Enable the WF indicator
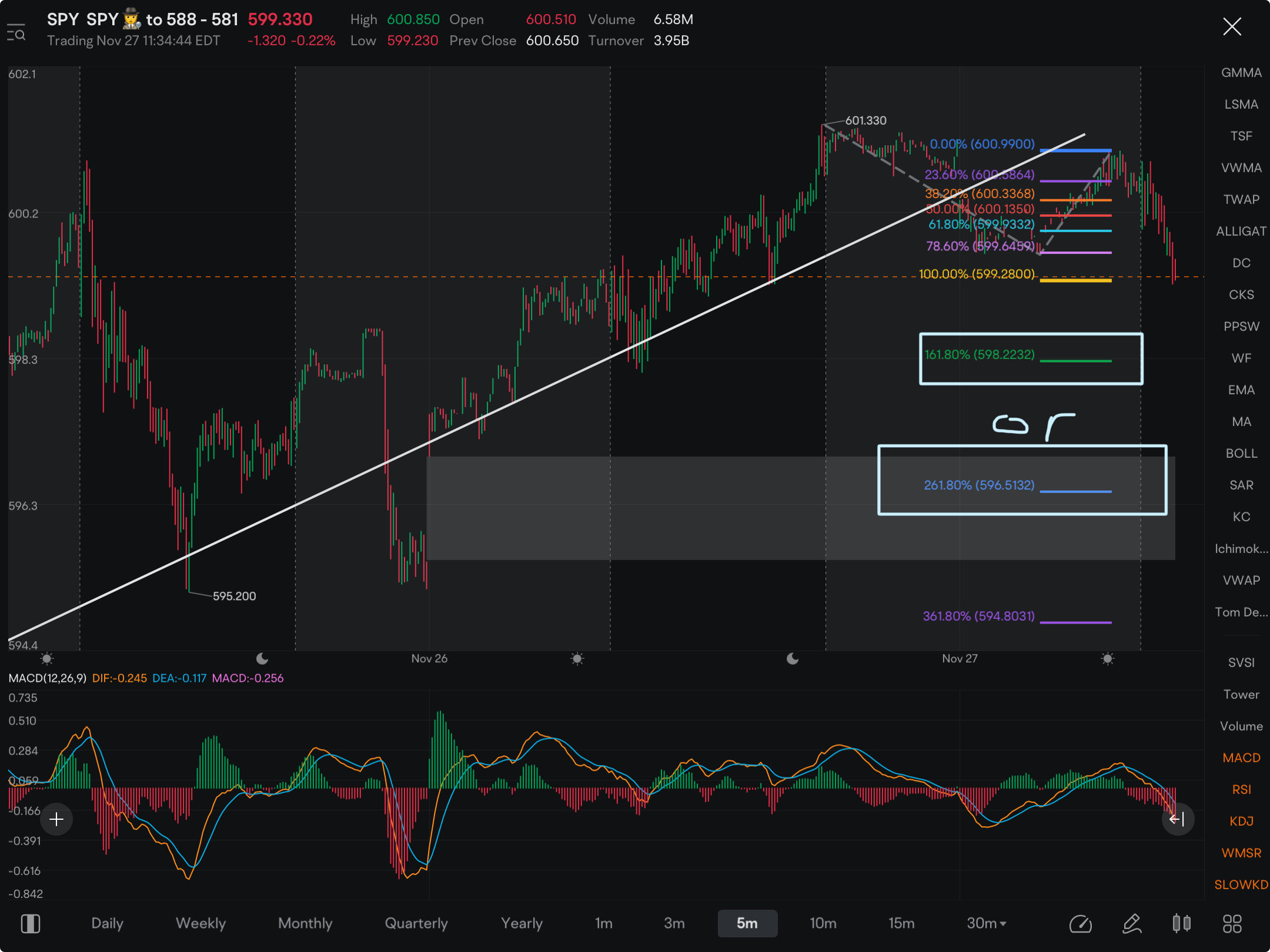Image resolution: width=1270 pixels, height=952 pixels. (x=1241, y=358)
